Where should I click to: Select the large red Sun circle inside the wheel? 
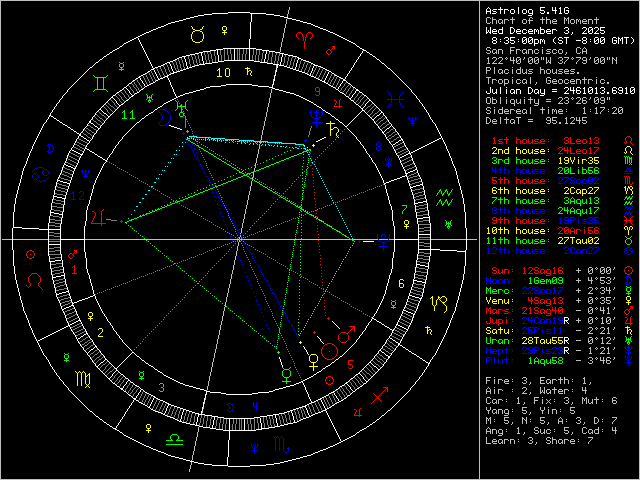329,351
